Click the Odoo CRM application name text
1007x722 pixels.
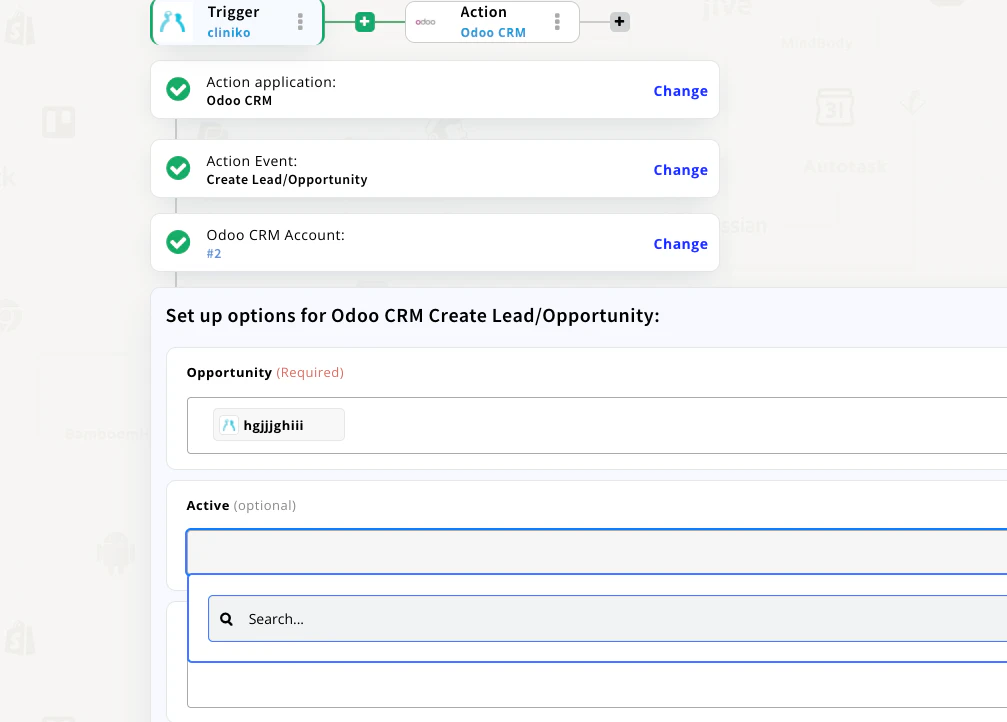(x=239, y=101)
